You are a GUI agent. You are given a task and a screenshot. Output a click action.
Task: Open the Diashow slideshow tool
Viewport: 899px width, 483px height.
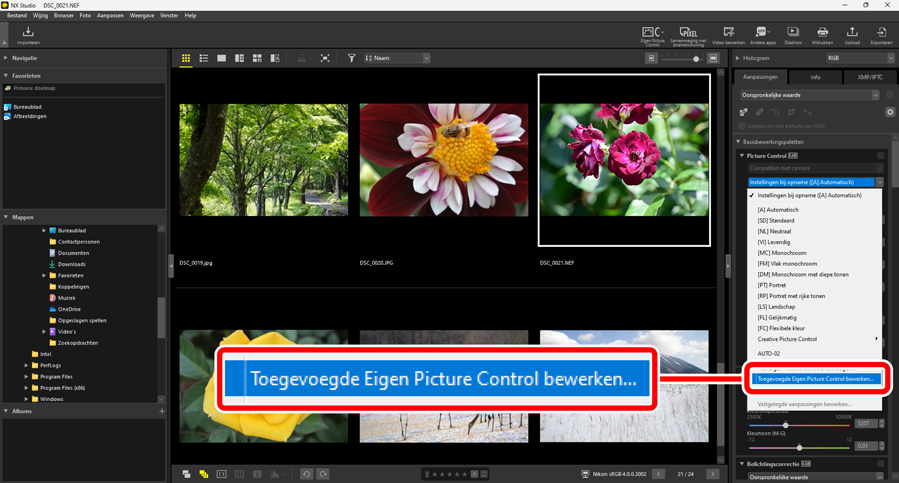tap(792, 35)
